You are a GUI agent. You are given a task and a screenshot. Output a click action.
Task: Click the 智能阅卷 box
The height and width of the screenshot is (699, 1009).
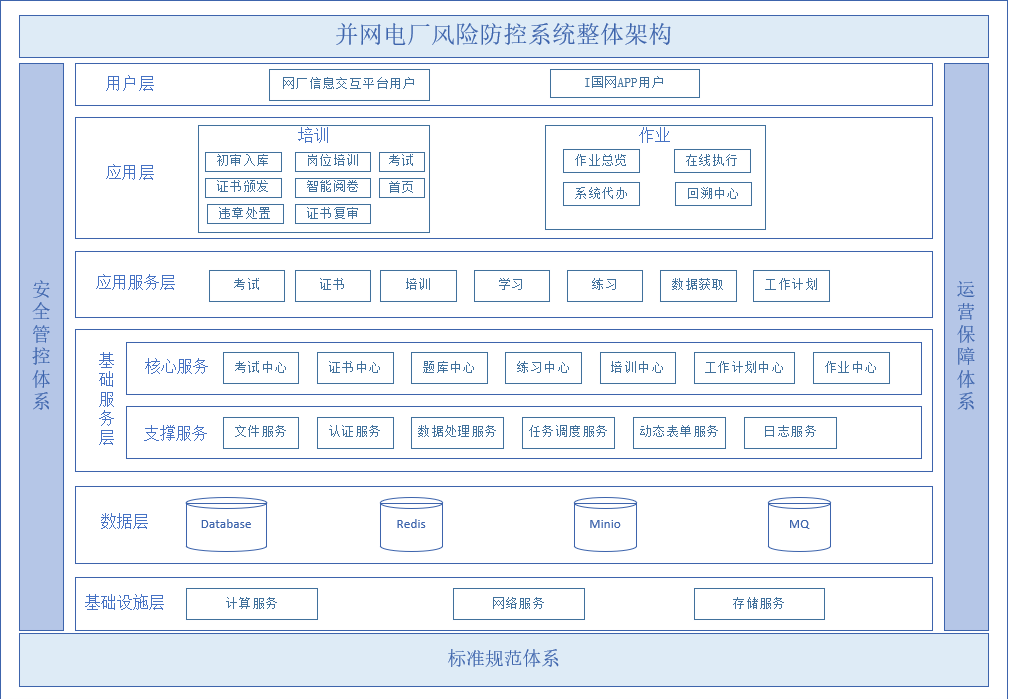pos(333,187)
